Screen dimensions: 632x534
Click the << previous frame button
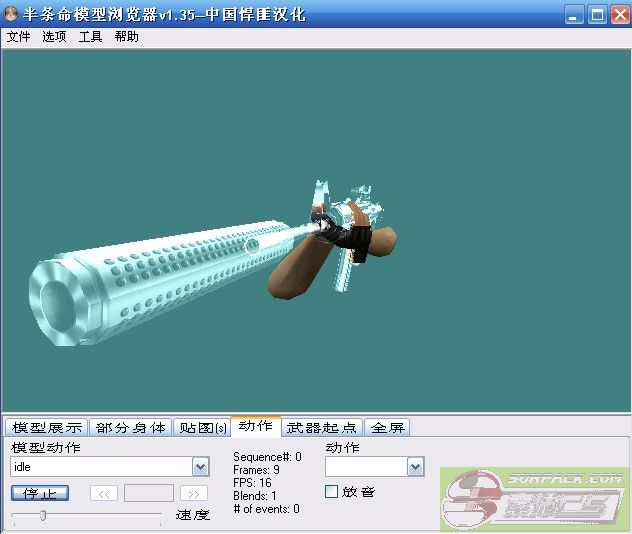[104, 493]
